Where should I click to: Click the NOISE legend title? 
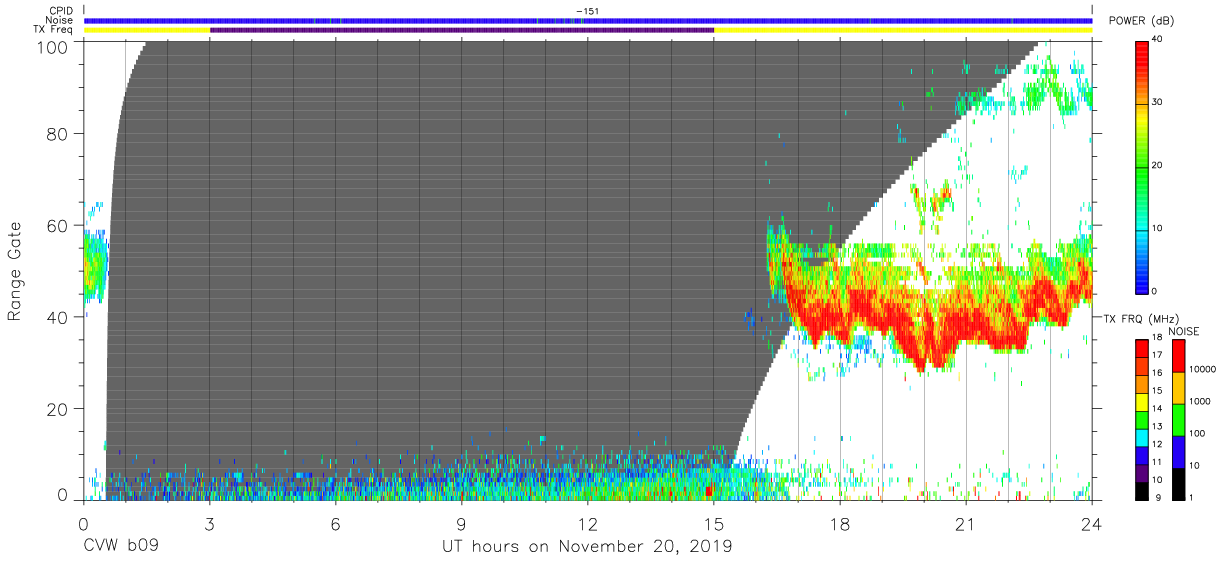point(1183,331)
